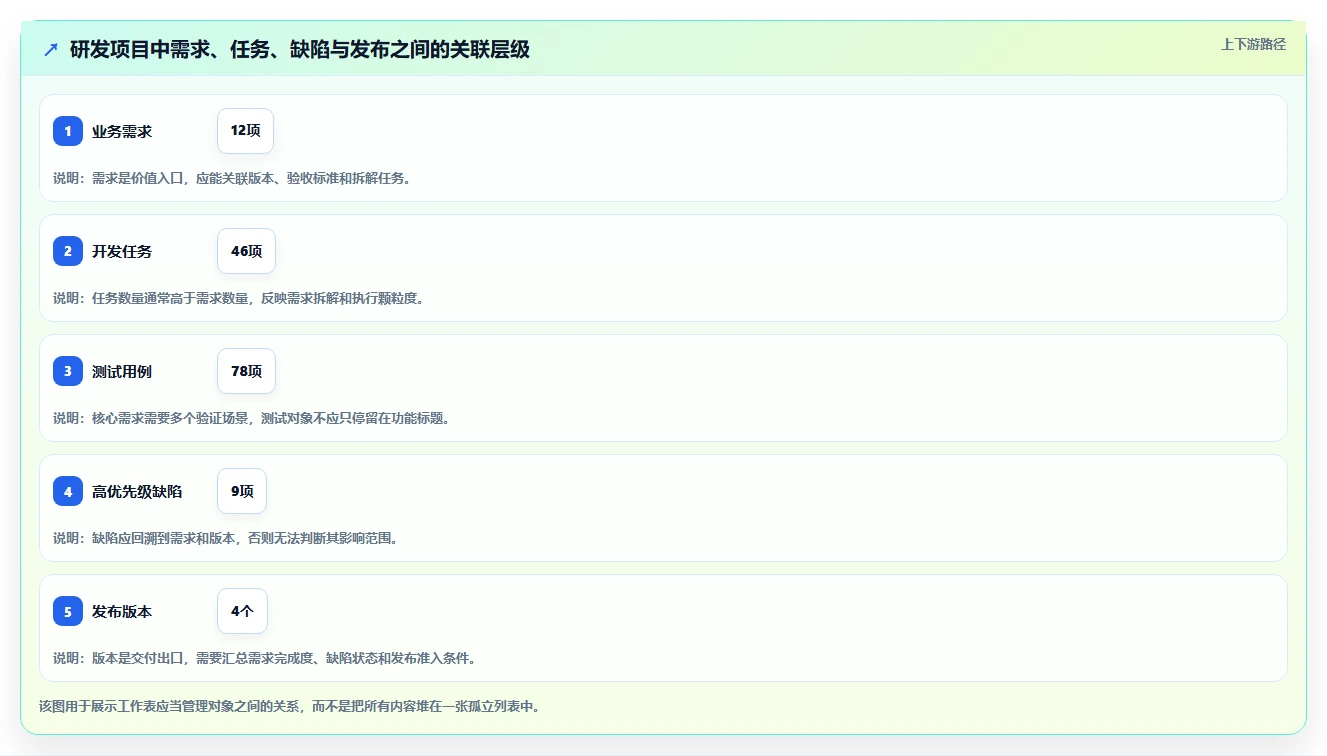Click the number 2 badge for 开发任务
The height and width of the screenshot is (756, 1327).
[68, 251]
